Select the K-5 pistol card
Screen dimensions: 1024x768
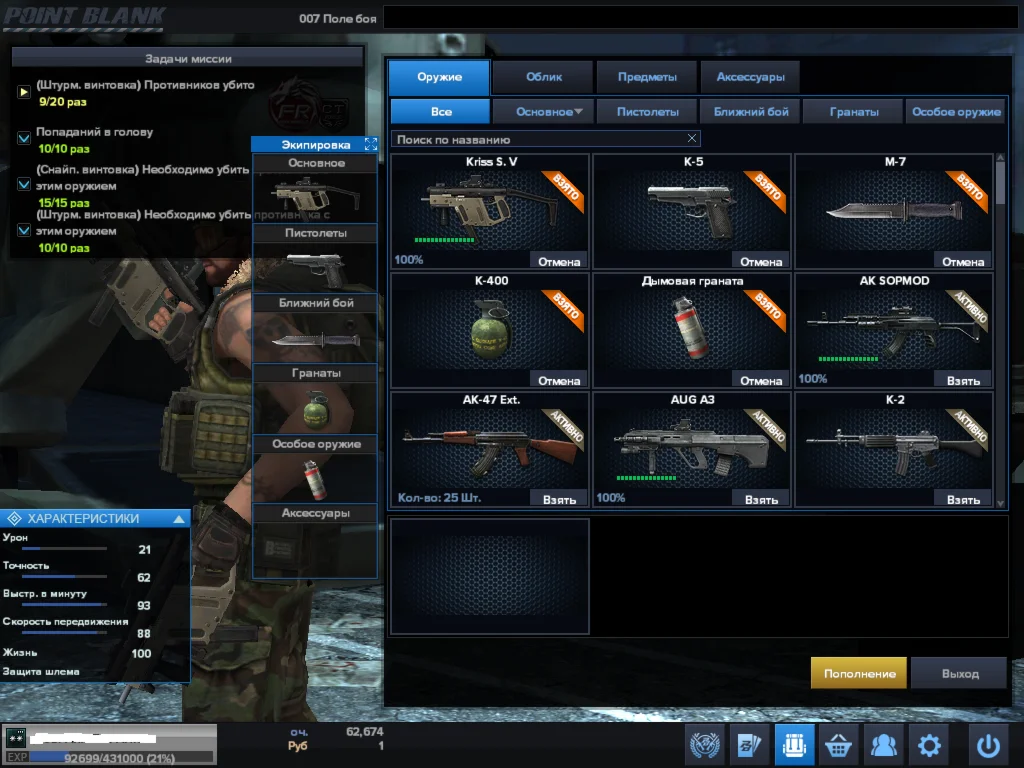pyautogui.click(x=692, y=211)
